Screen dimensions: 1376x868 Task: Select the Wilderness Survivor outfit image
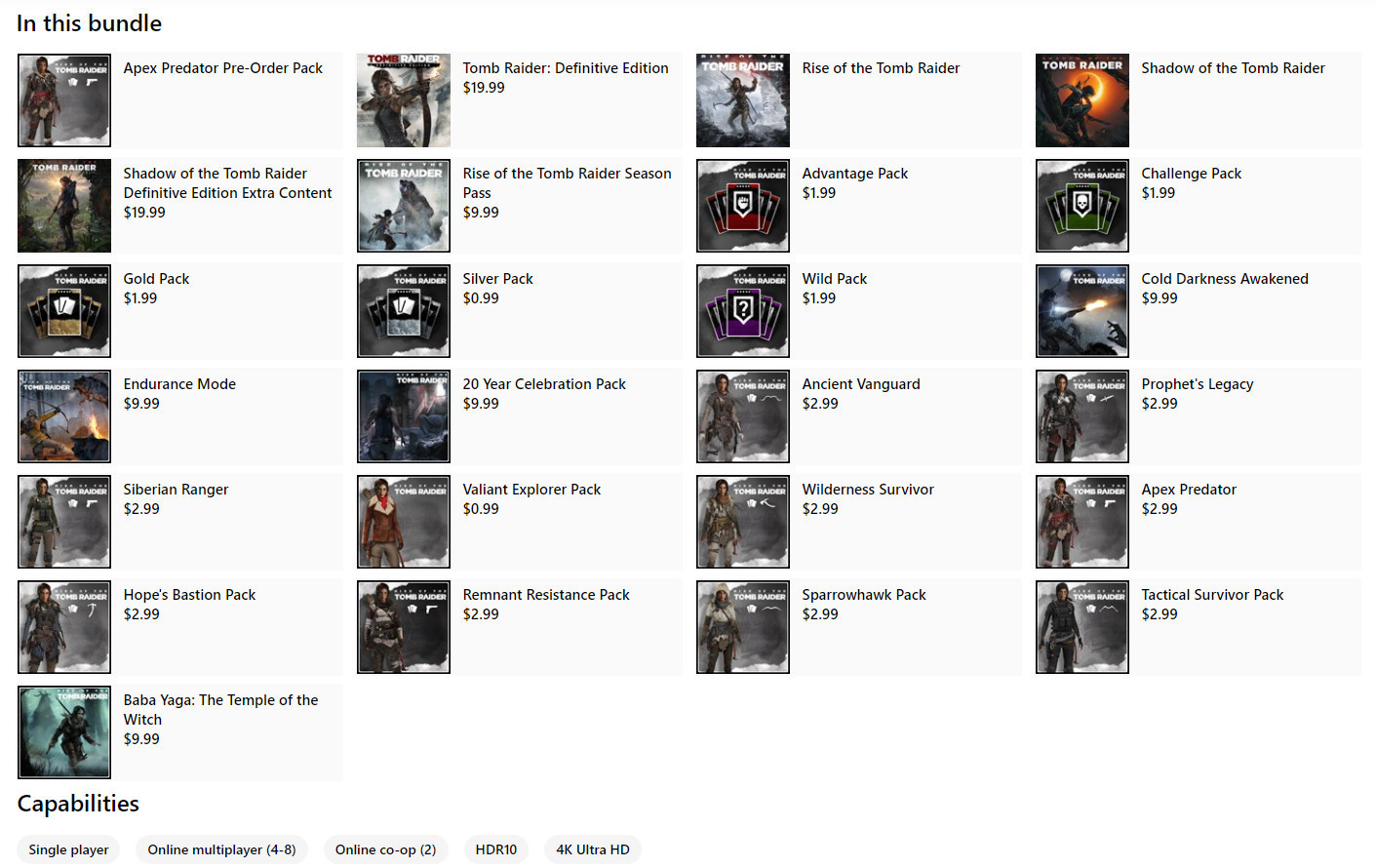743,522
